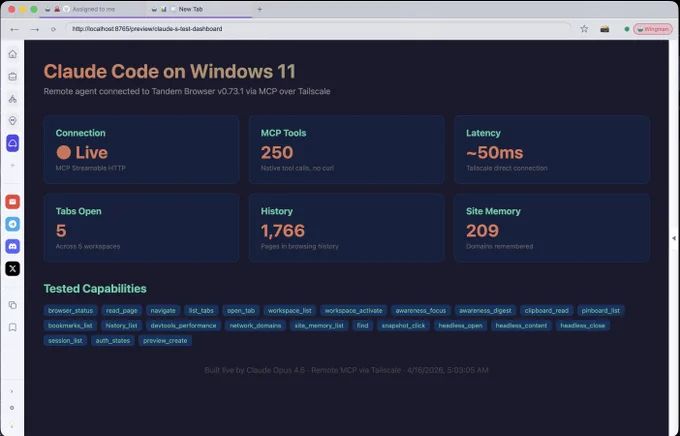Open the briefcase workspace icon in the sidebar

tap(13, 77)
